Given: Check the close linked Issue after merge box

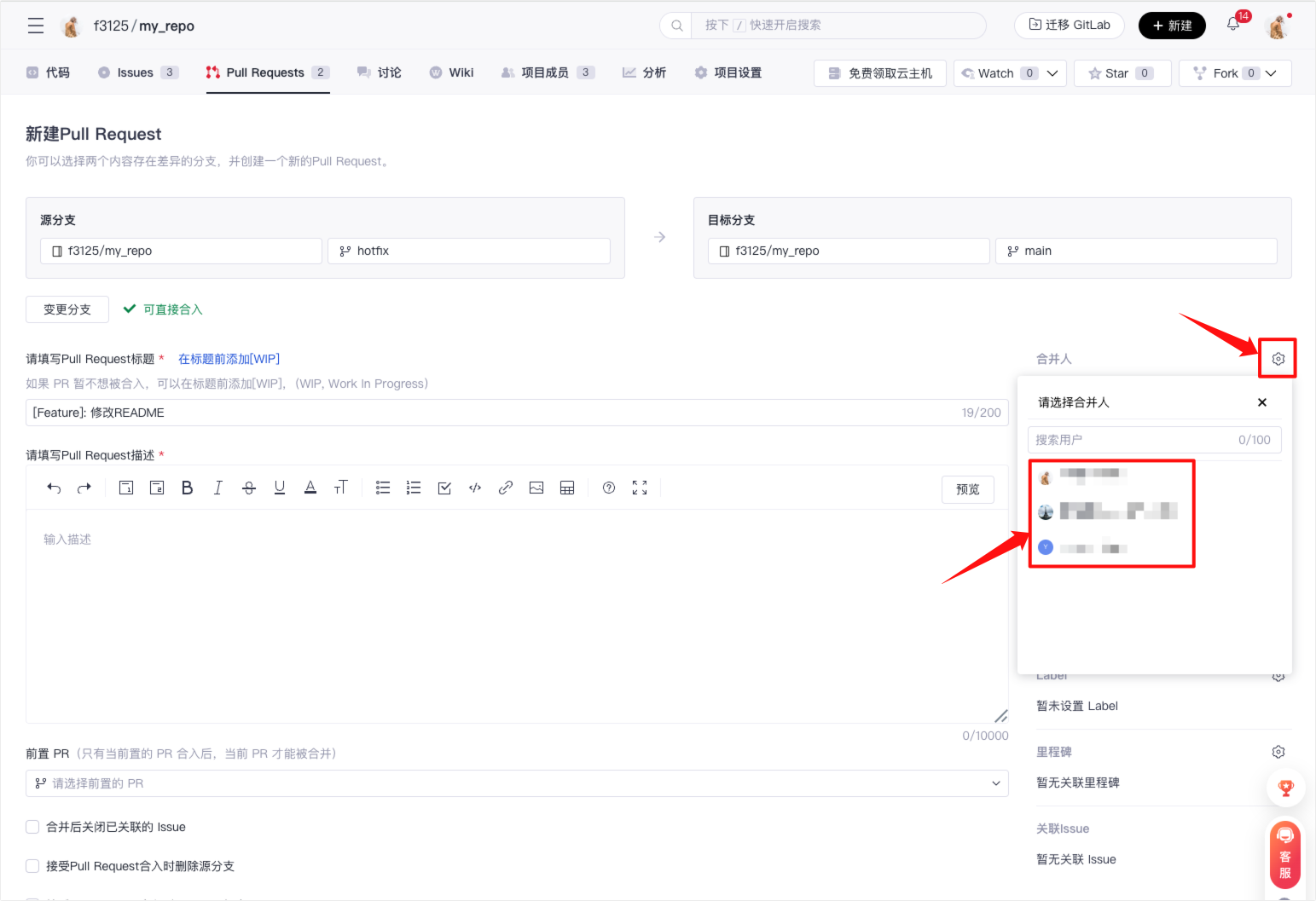Looking at the screenshot, I should [x=32, y=827].
